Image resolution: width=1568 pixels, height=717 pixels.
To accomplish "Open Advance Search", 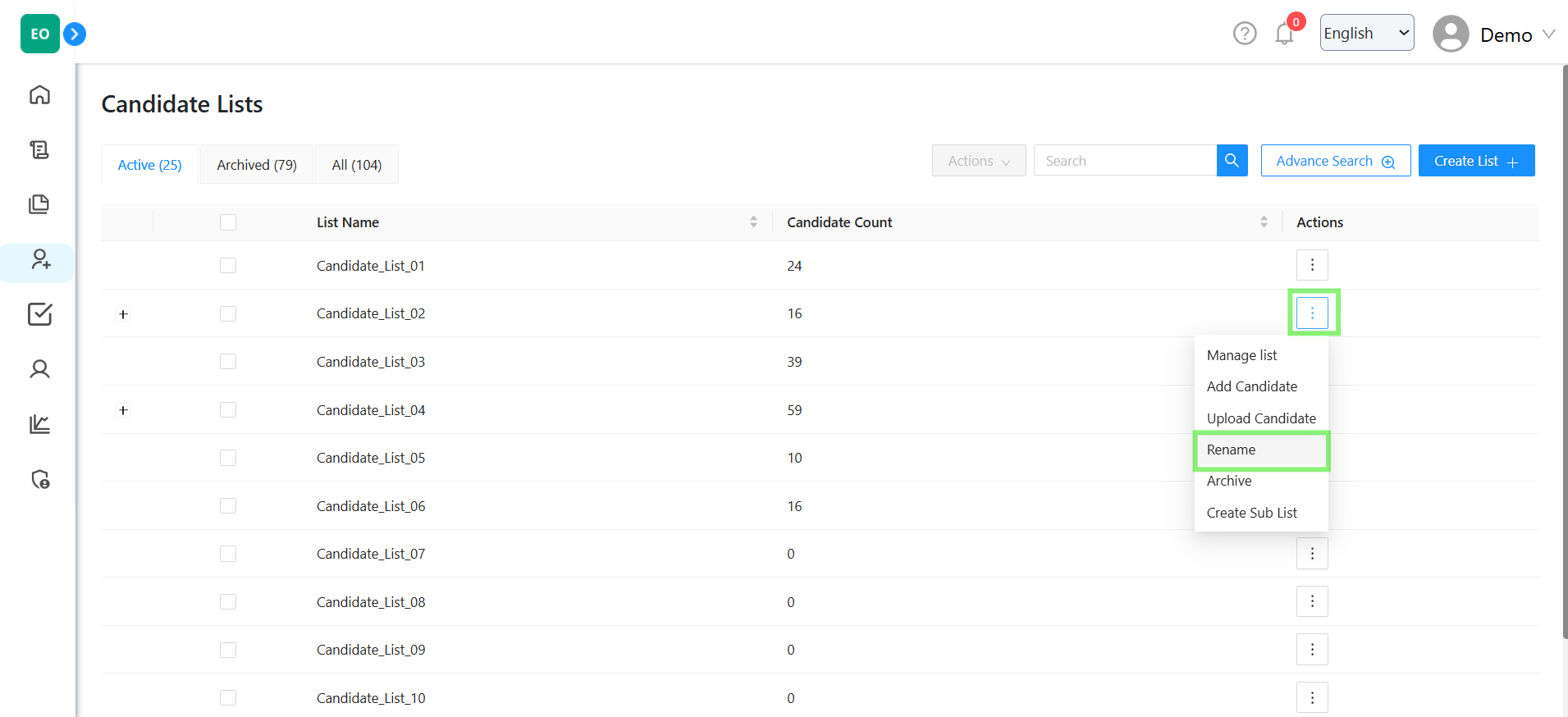I will coord(1335,161).
